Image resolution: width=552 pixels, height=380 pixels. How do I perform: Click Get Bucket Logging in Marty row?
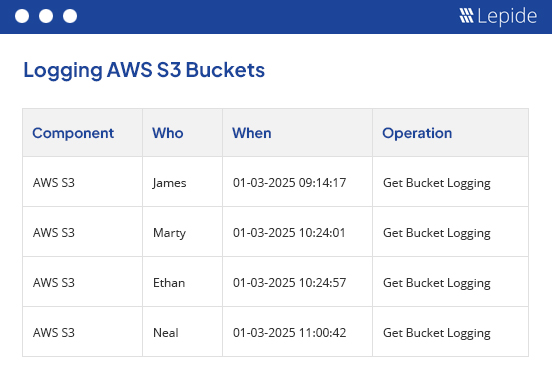[x=437, y=233]
